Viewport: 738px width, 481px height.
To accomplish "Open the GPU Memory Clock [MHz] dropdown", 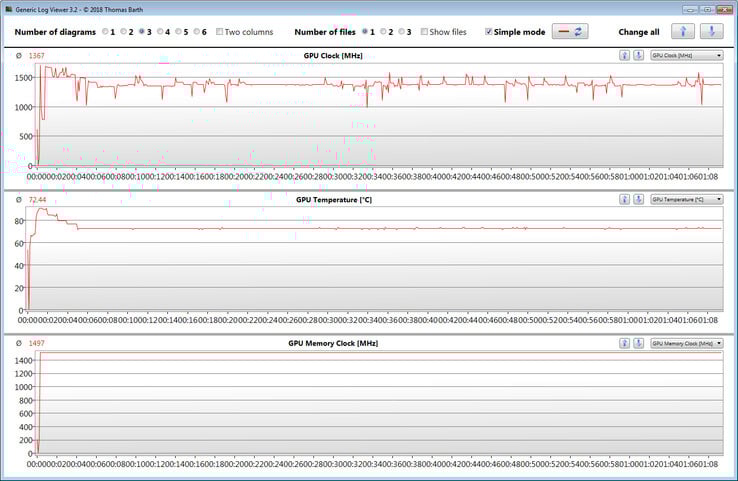I will click(x=687, y=344).
